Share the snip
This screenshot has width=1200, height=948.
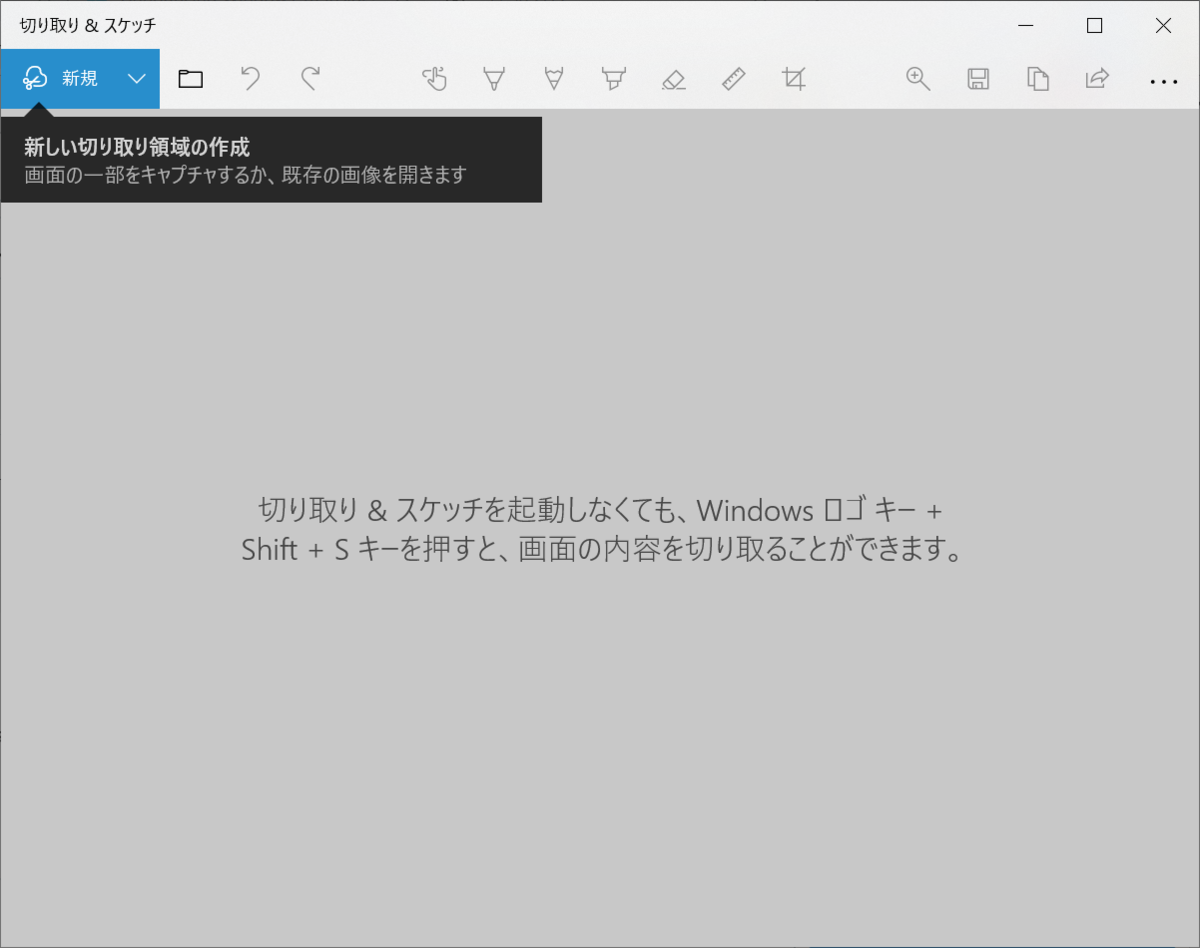pyautogui.click(x=1098, y=79)
